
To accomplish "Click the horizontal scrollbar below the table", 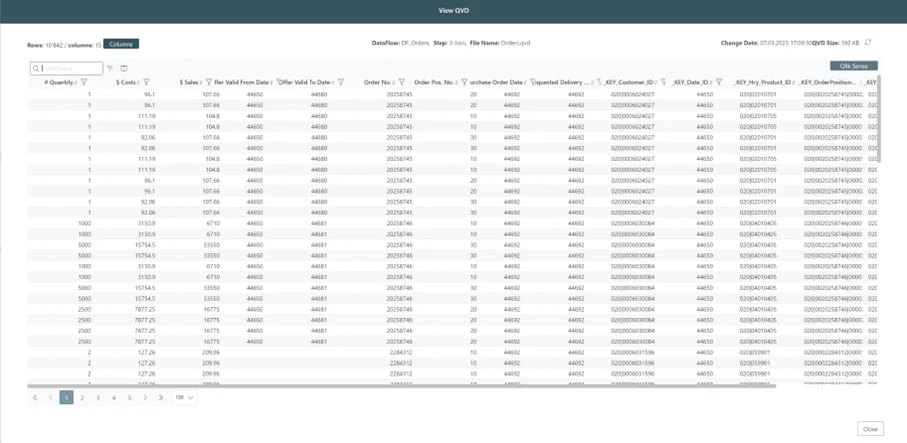I will 300,385.
